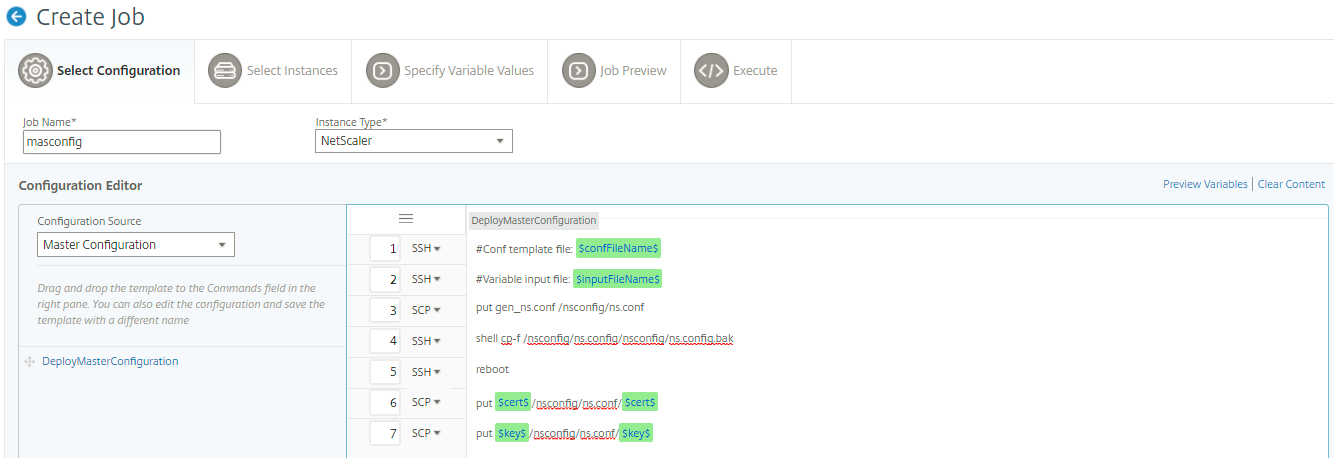This screenshot has height=458, width=1334.
Task: Click the Clear Content link
Action: pos(1291,184)
